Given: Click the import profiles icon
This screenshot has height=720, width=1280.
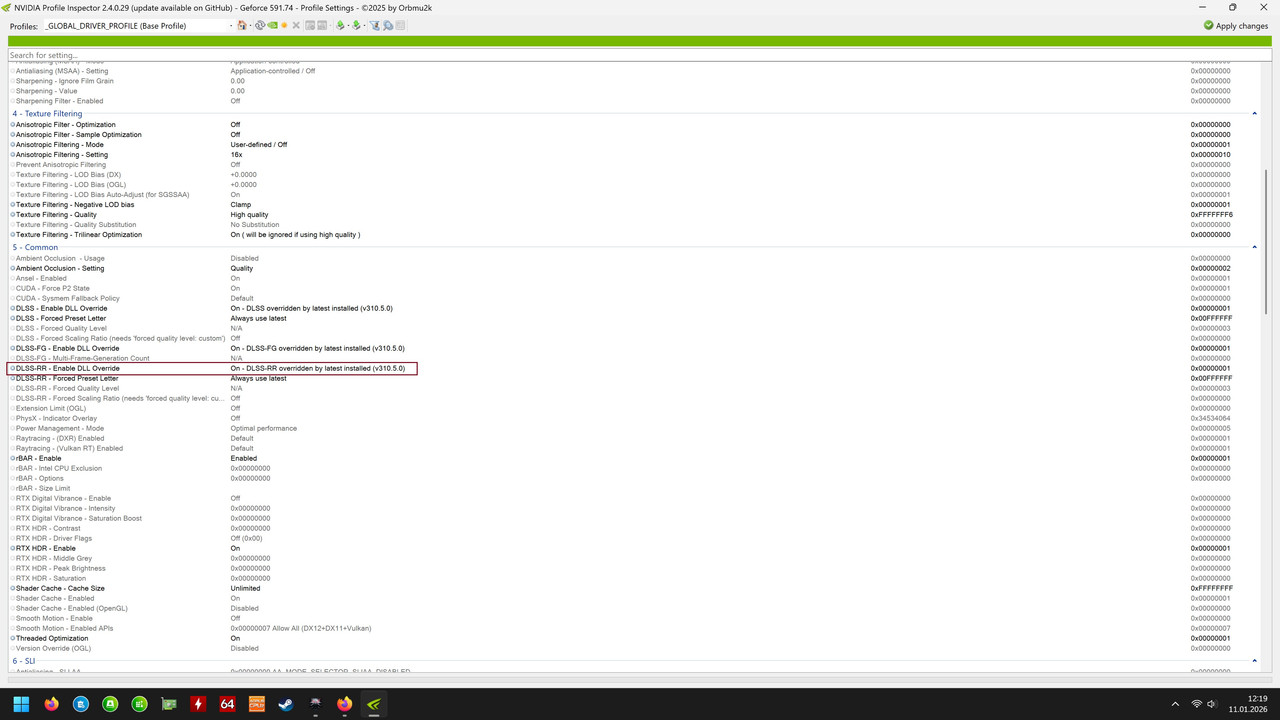Looking at the screenshot, I should [356, 25].
